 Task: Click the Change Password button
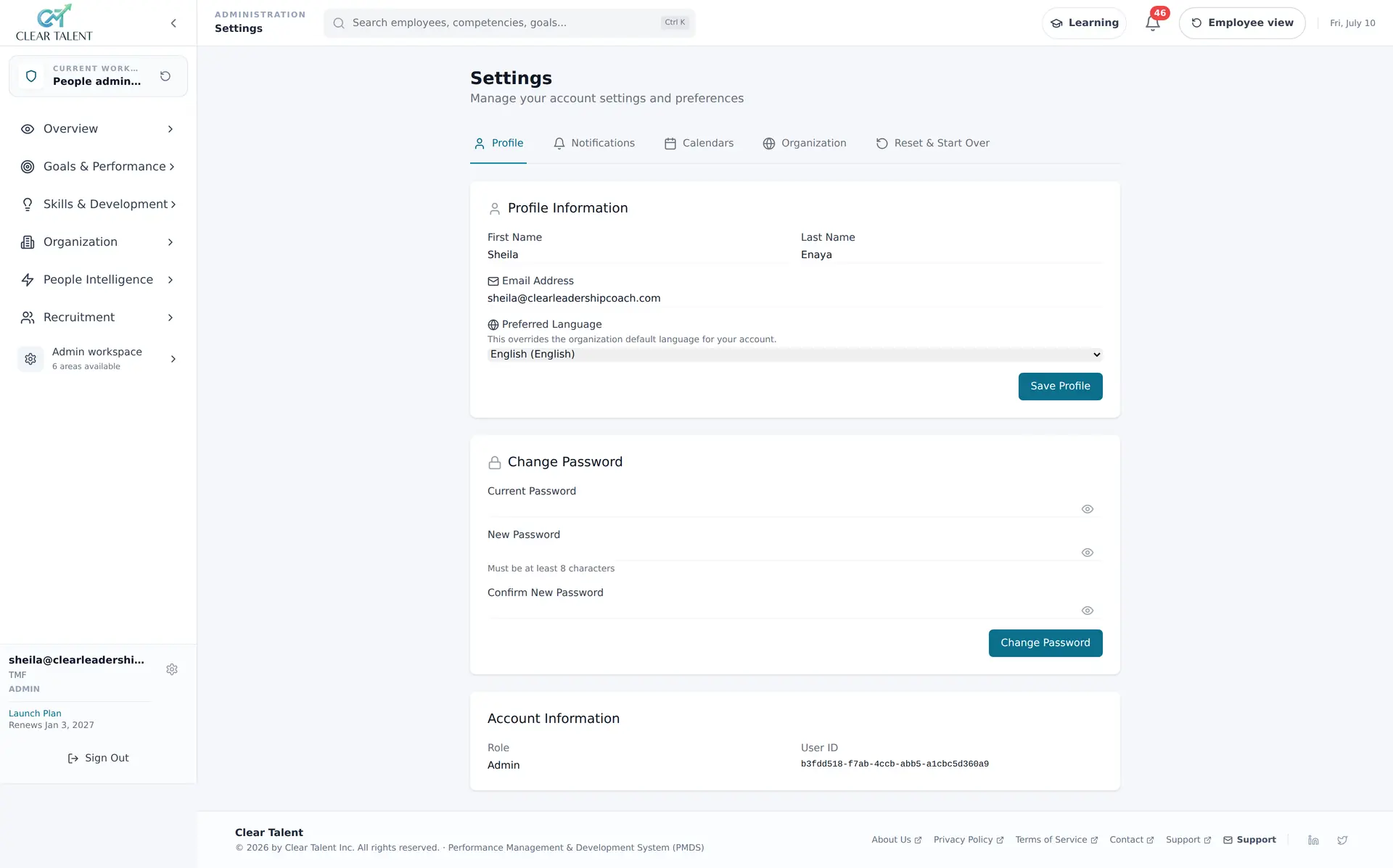coord(1045,643)
